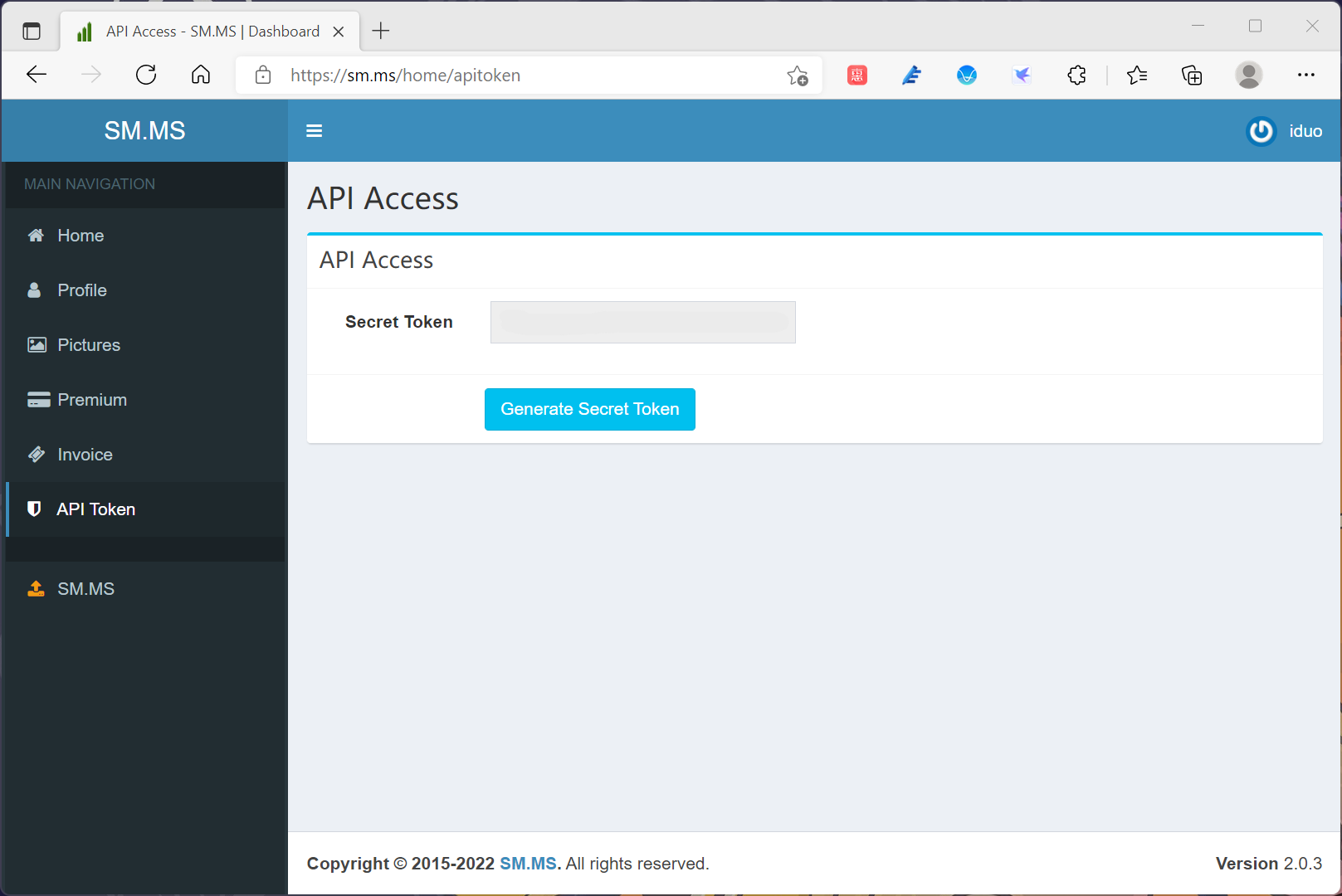Maximize the browser window
Image resolution: width=1342 pixels, height=896 pixels.
point(1255,26)
